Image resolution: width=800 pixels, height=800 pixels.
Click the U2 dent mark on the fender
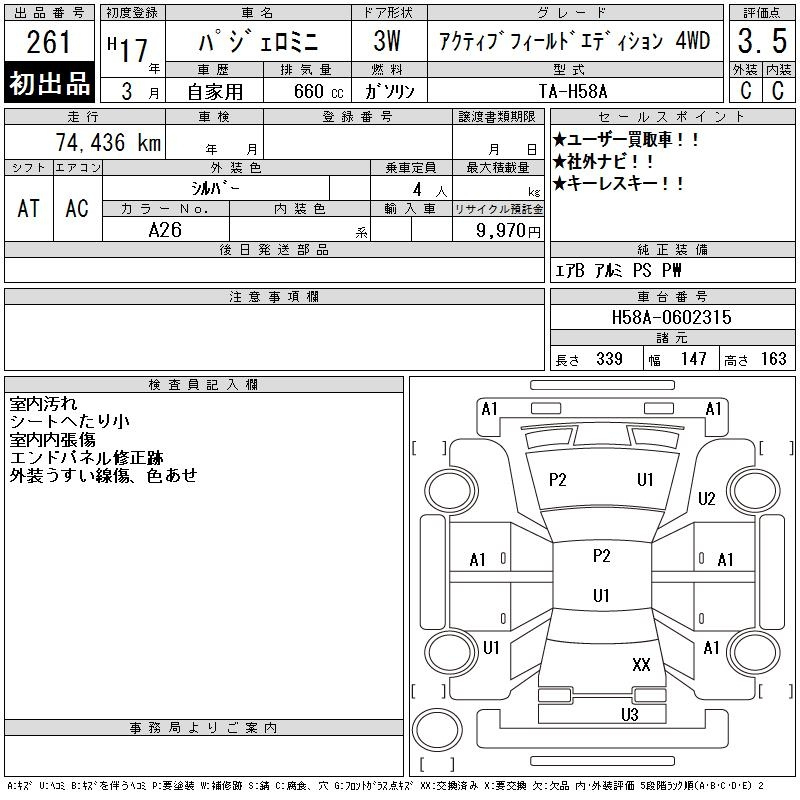point(707,499)
